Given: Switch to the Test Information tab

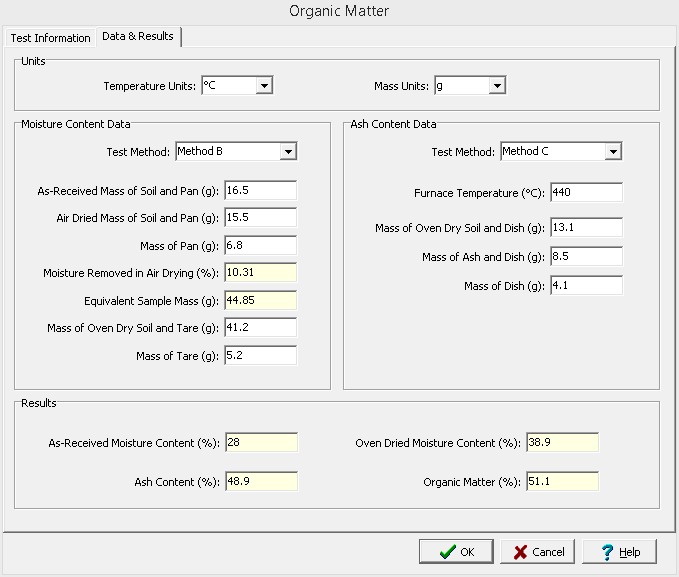Looking at the screenshot, I should point(50,38).
